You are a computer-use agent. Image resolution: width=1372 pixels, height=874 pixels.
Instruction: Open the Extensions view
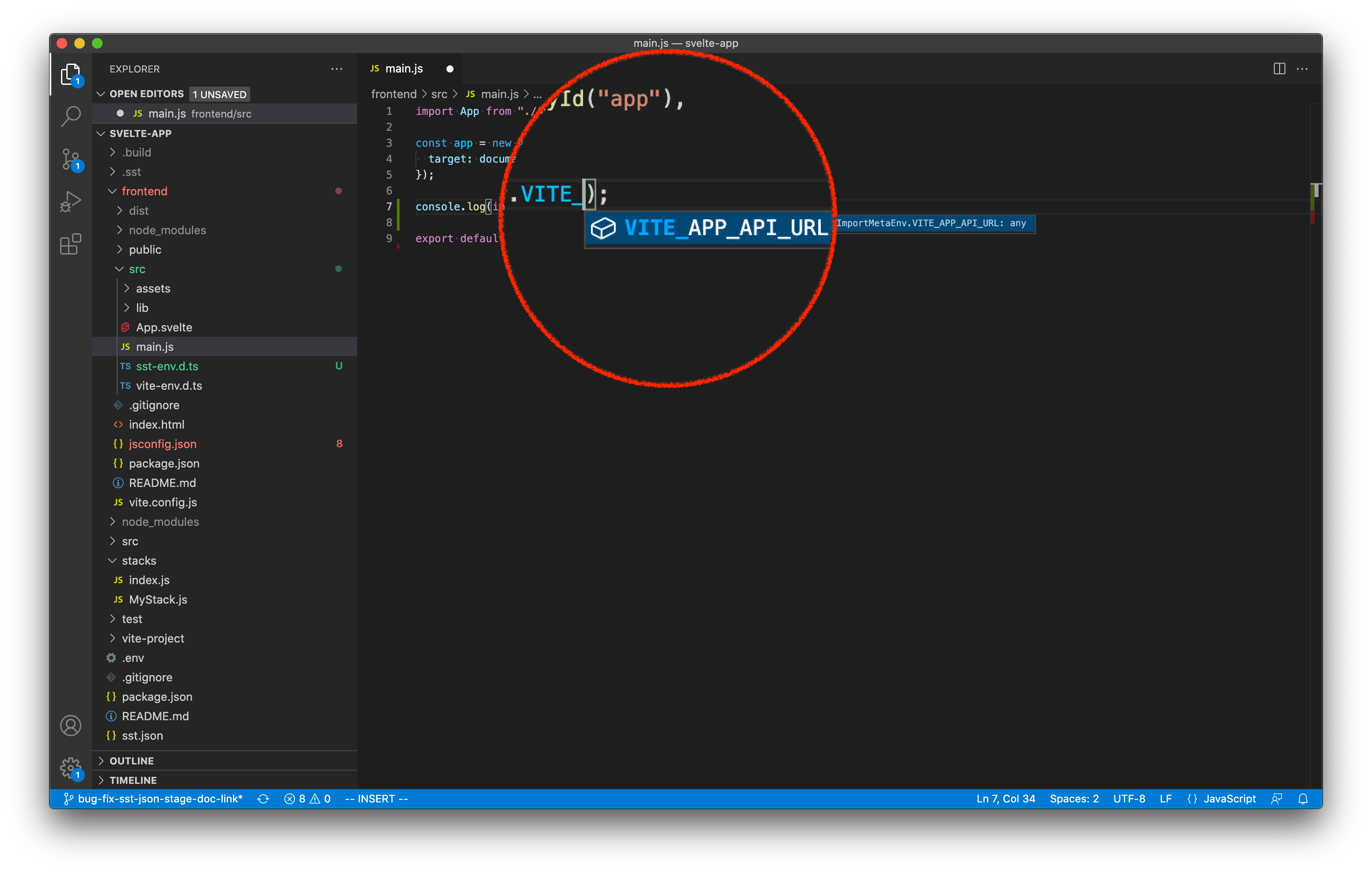point(71,244)
